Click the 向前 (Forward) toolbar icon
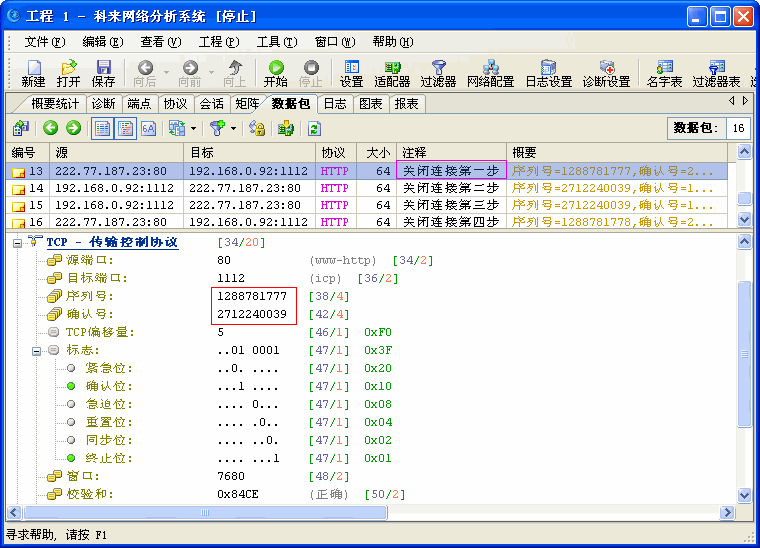Screen dimensions: 760x548 (x=190, y=73)
